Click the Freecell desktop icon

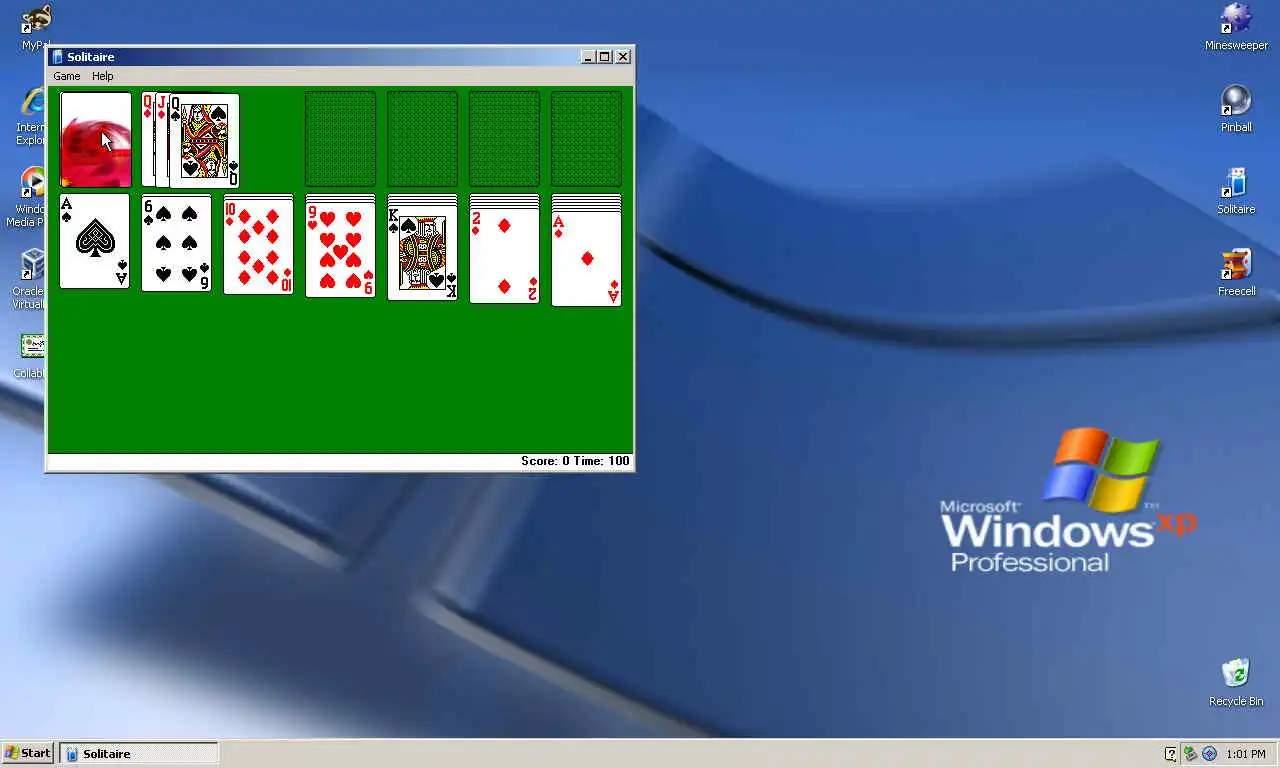point(1236,273)
